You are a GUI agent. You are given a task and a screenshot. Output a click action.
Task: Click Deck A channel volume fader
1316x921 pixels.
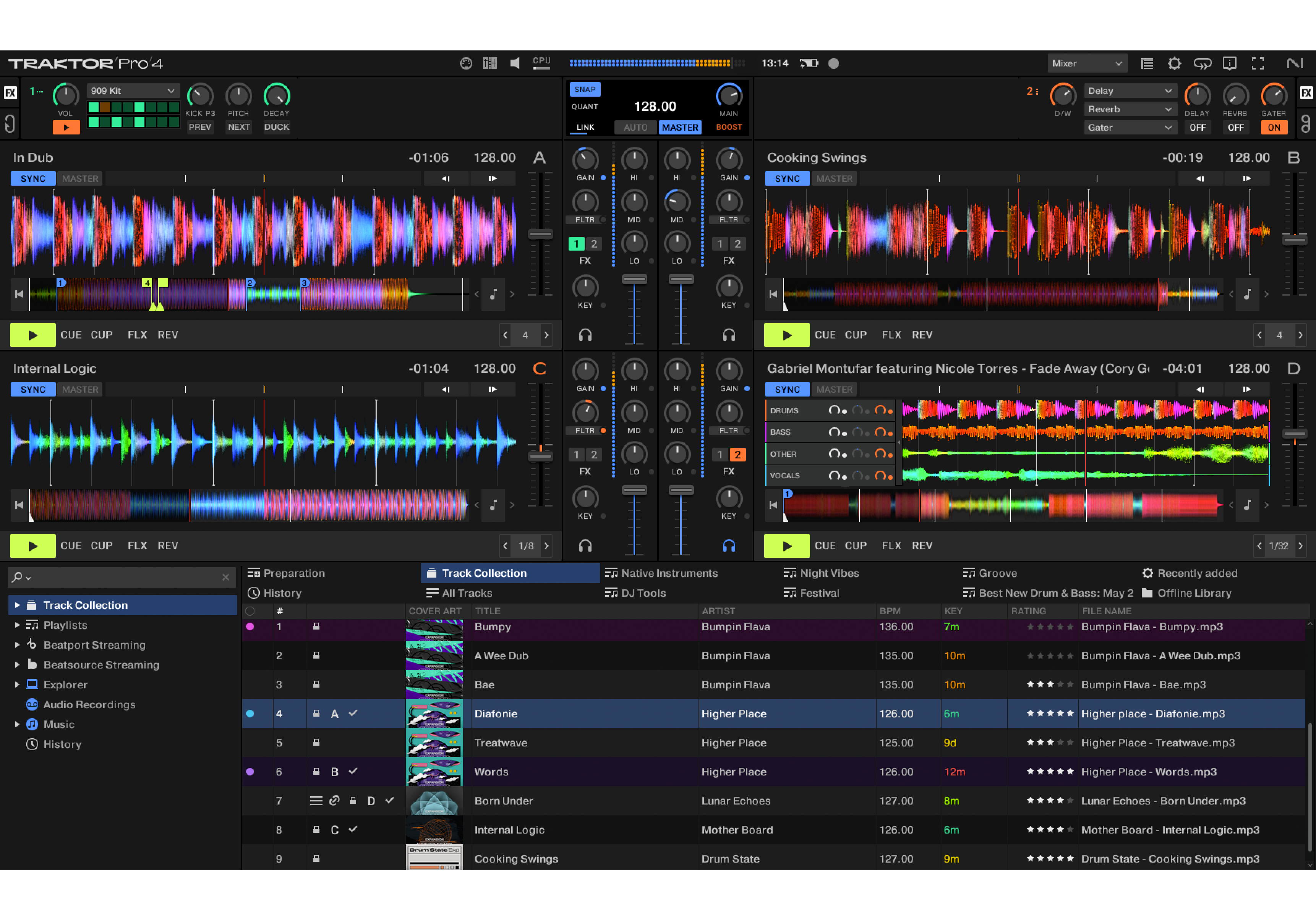click(x=634, y=279)
